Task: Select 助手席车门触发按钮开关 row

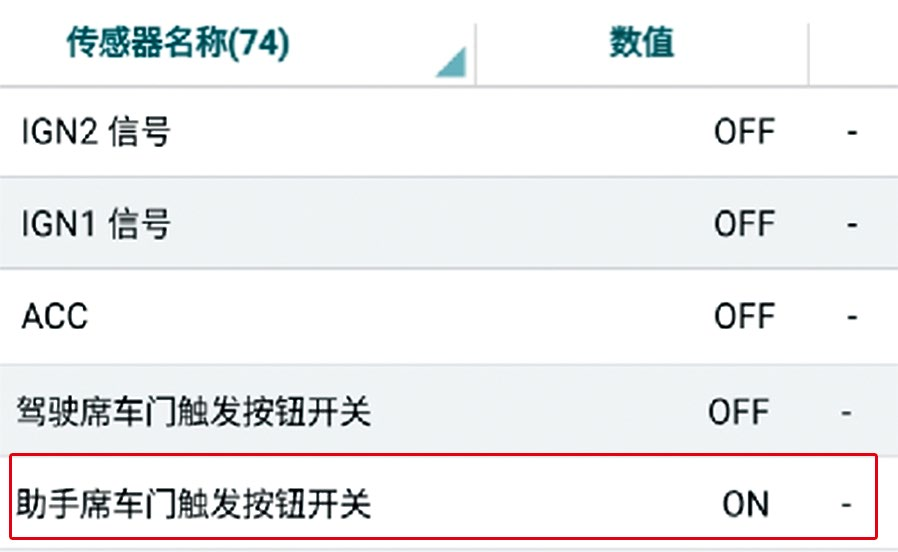Action: pyautogui.click(x=443, y=497)
